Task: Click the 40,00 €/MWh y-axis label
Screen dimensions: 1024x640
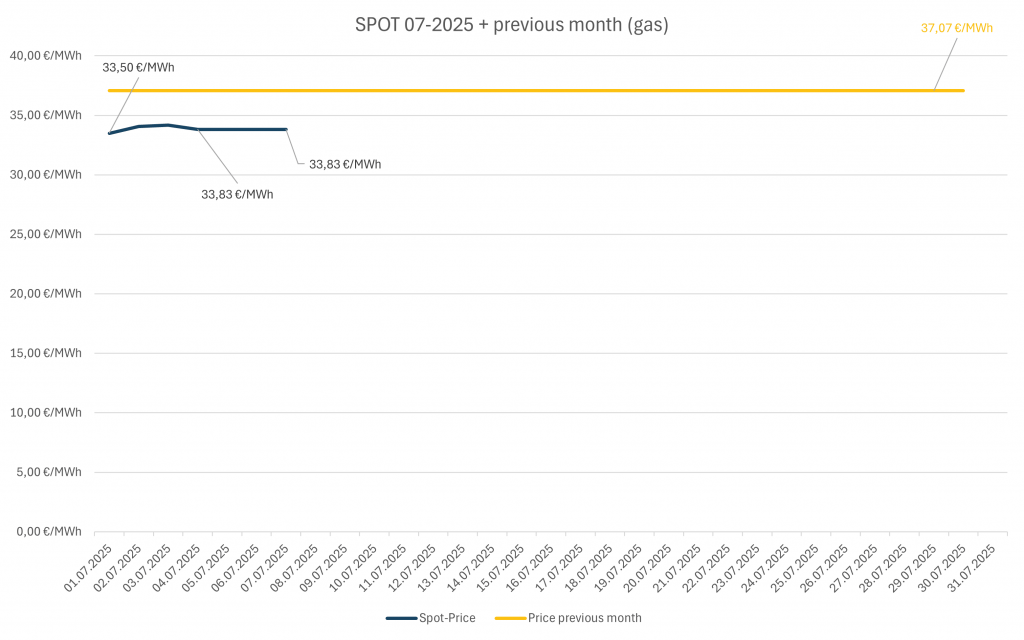Action: tap(47, 56)
